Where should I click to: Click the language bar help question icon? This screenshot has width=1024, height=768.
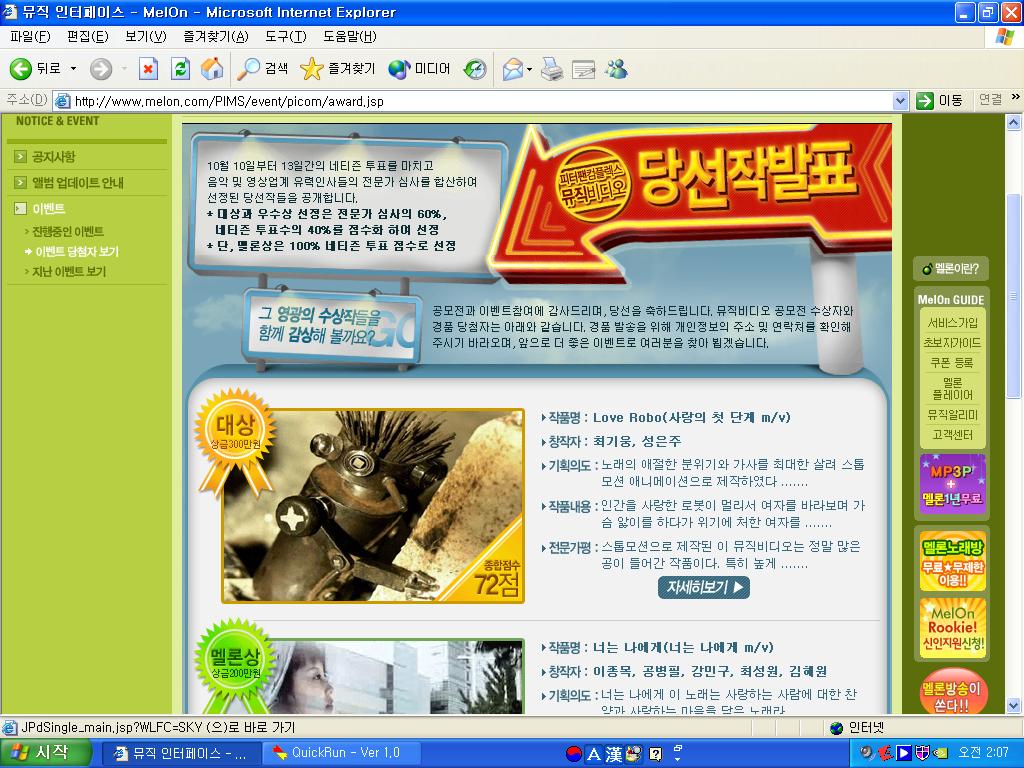pyautogui.click(x=655, y=754)
